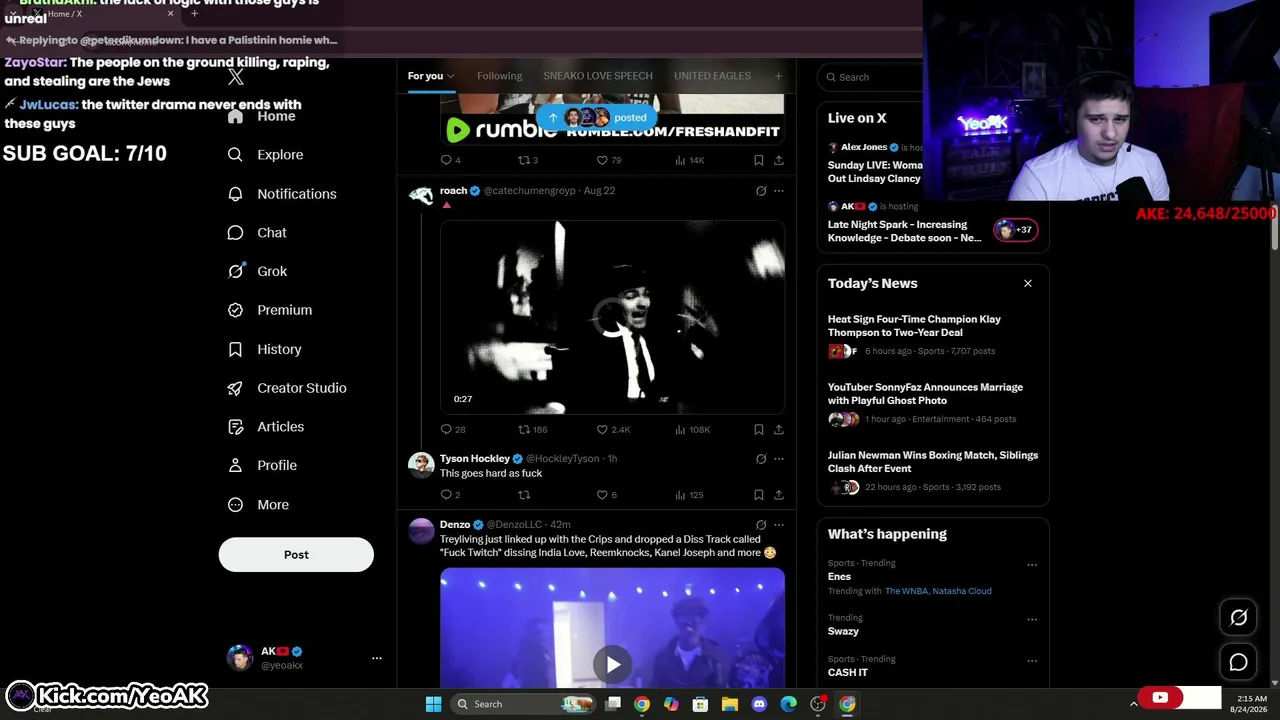Open more options on Tyson Hockley's post
1280x720 pixels.
(779, 459)
